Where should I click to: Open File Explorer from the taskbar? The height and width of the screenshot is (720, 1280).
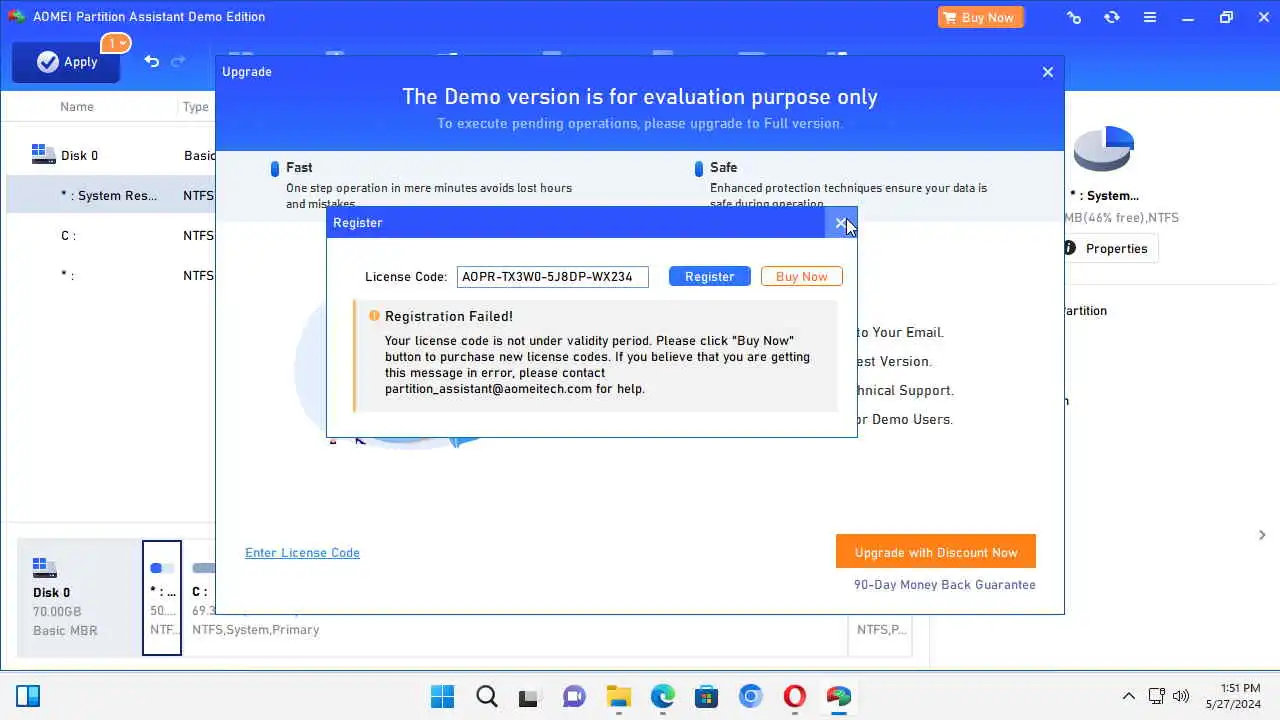[618, 696]
